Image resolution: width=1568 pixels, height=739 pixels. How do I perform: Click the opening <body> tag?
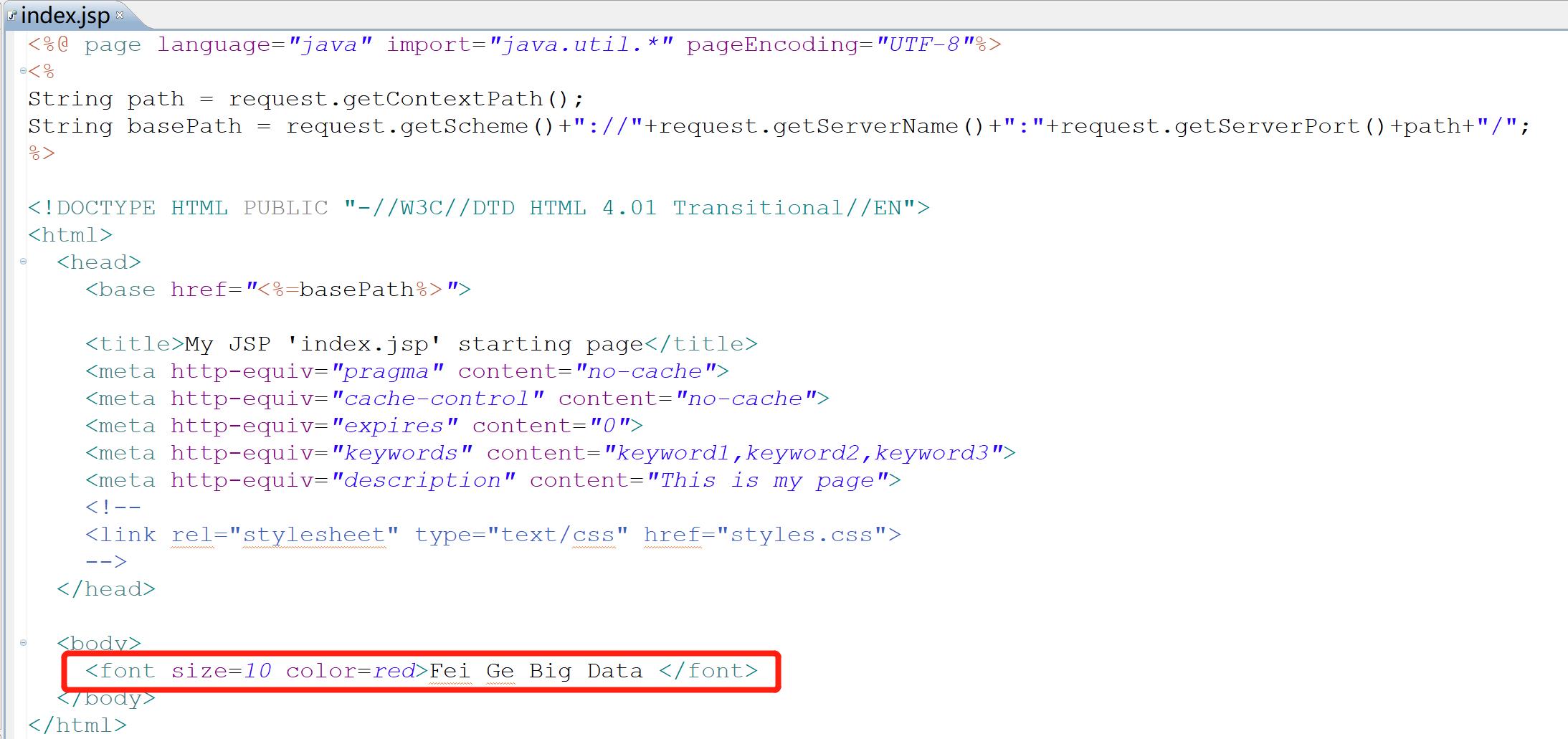click(99, 643)
